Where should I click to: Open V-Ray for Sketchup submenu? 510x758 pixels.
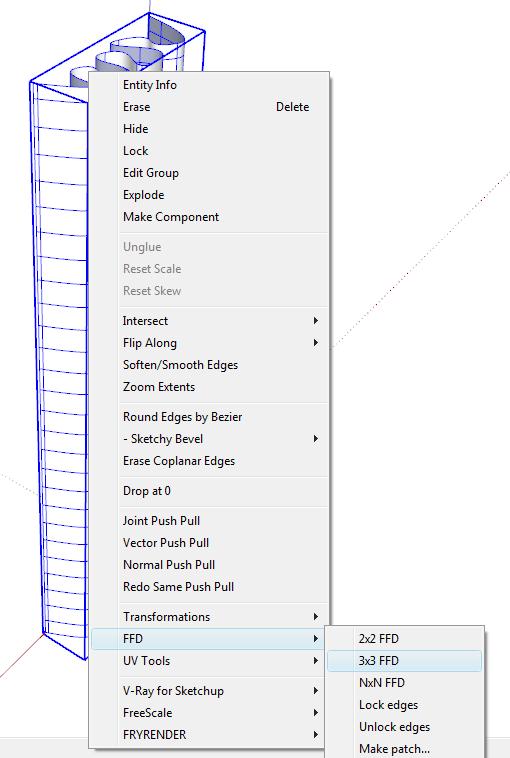[210, 690]
